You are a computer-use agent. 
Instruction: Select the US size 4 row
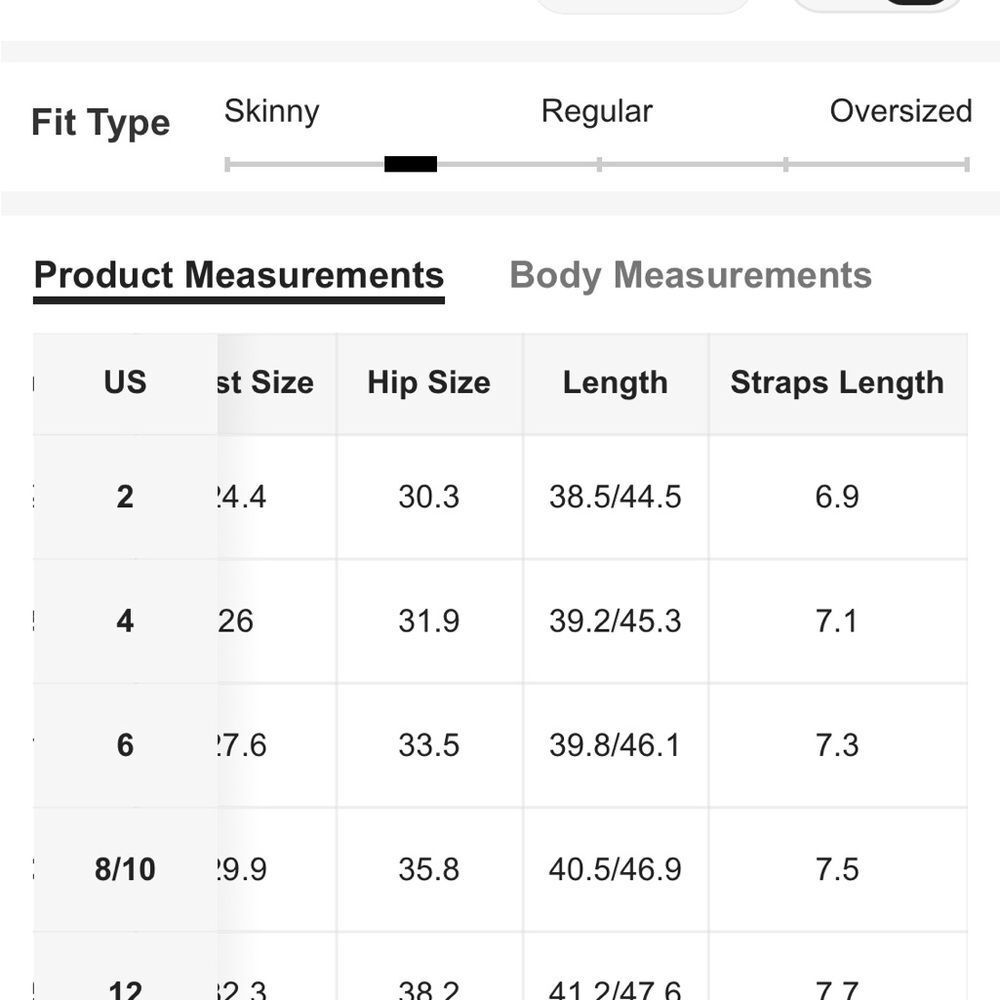[x=125, y=621]
